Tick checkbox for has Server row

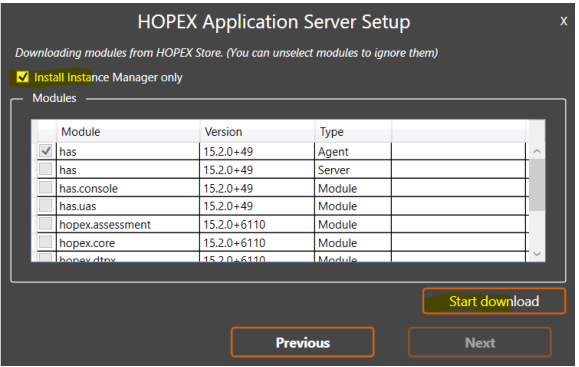[46, 169]
